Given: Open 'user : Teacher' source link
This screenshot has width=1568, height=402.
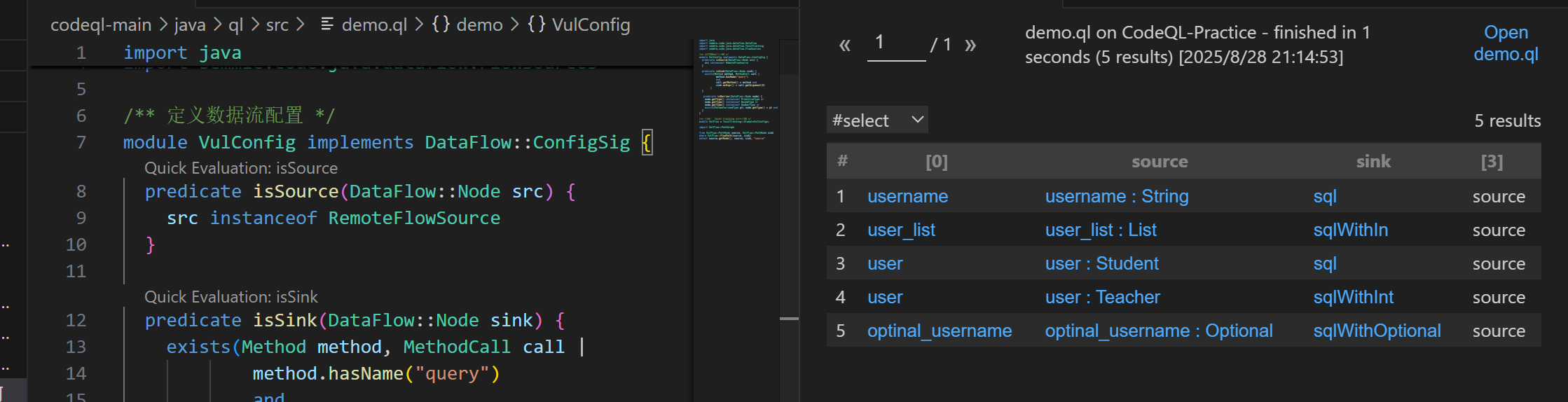Looking at the screenshot, I should coord(1103,297).
